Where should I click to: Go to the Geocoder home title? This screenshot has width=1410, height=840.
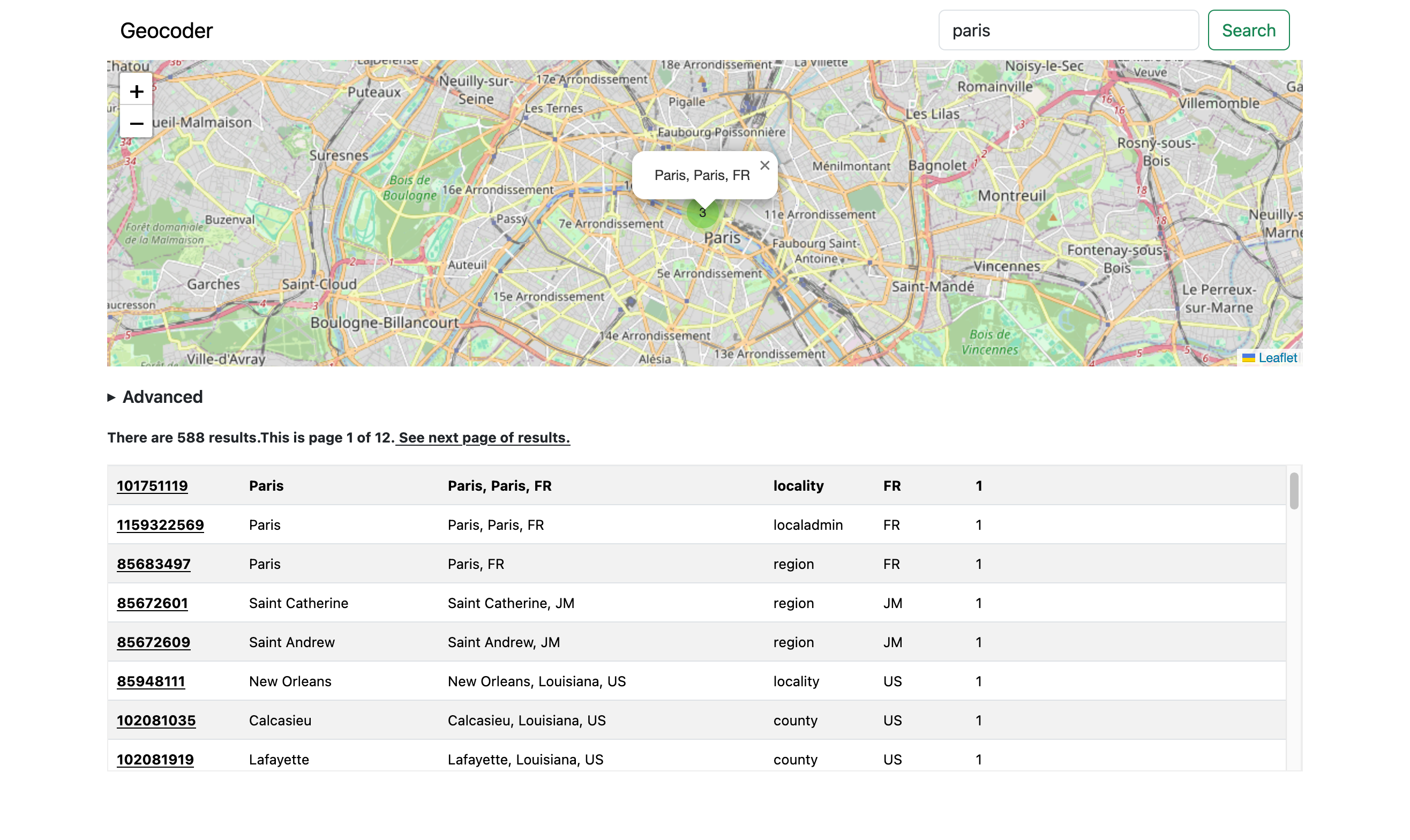(x=167, y=31)
